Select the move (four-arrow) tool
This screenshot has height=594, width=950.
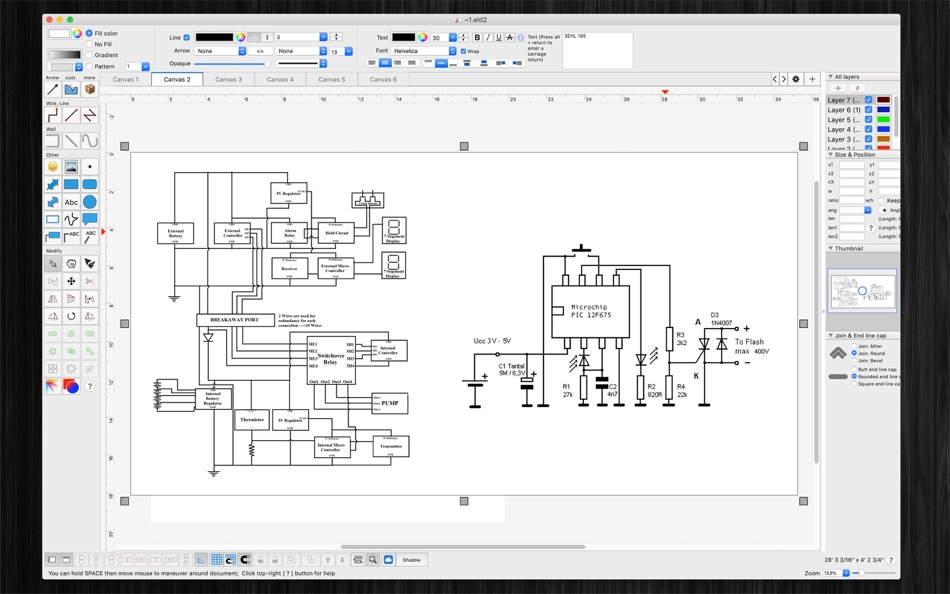pos(71,281)
